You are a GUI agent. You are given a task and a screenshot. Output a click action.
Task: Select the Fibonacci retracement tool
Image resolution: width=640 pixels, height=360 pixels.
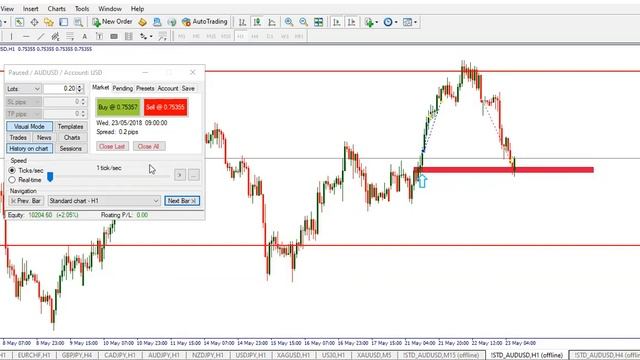pyautogui.click(x=70, y=36)
